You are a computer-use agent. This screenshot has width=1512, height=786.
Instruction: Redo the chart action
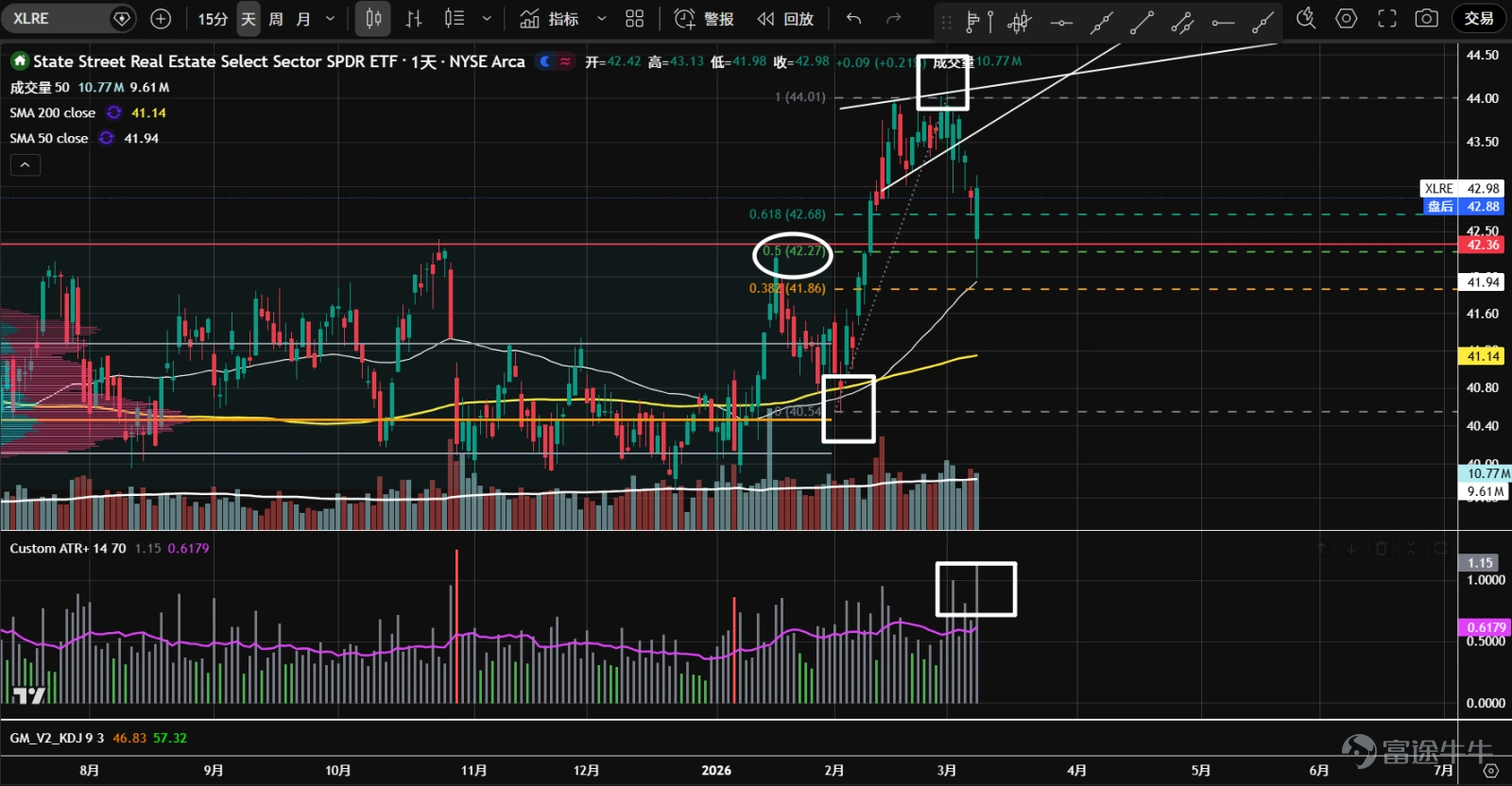click(x=894, y=19)
